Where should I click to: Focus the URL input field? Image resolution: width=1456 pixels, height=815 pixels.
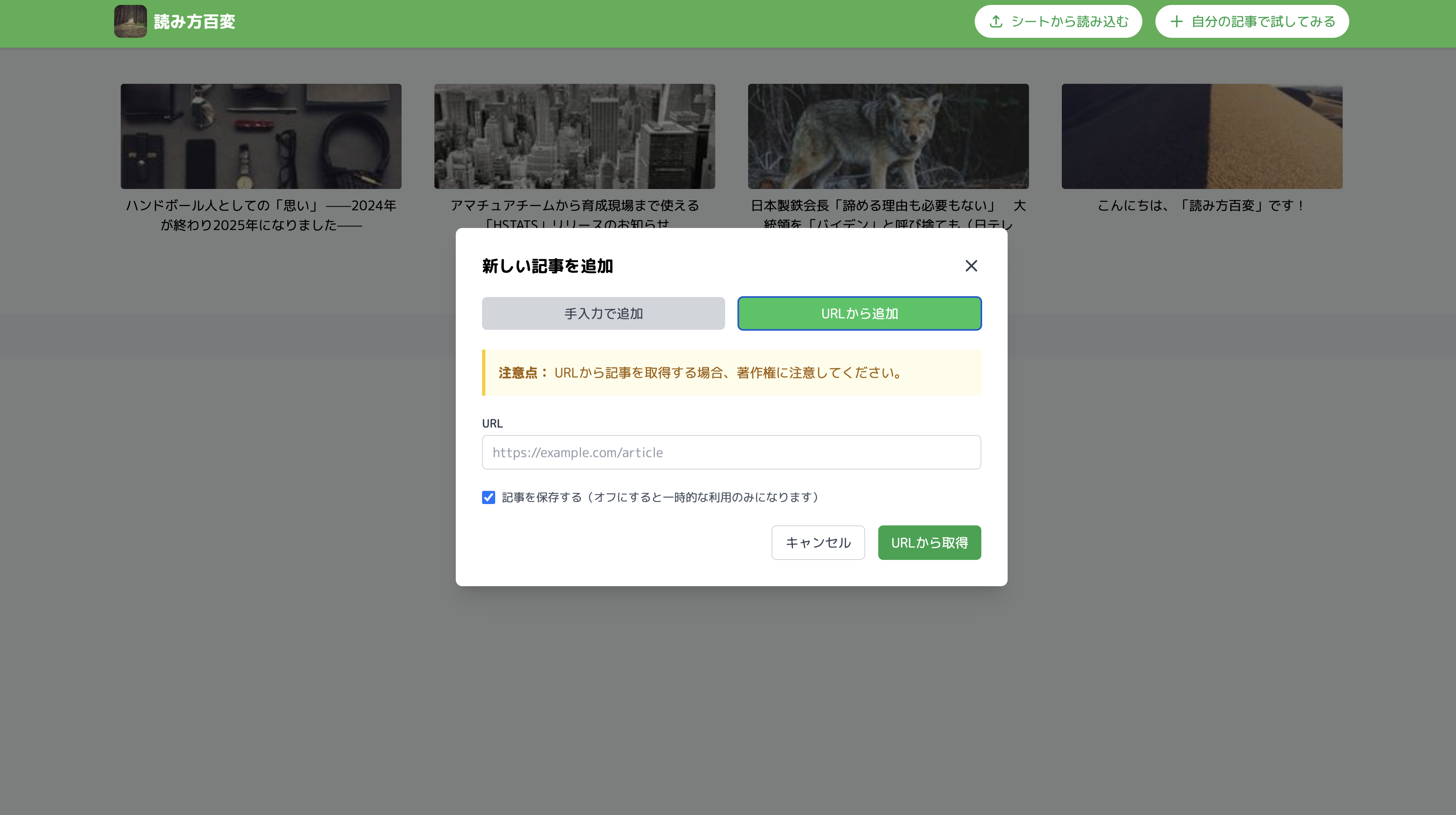tap(731, 452)
